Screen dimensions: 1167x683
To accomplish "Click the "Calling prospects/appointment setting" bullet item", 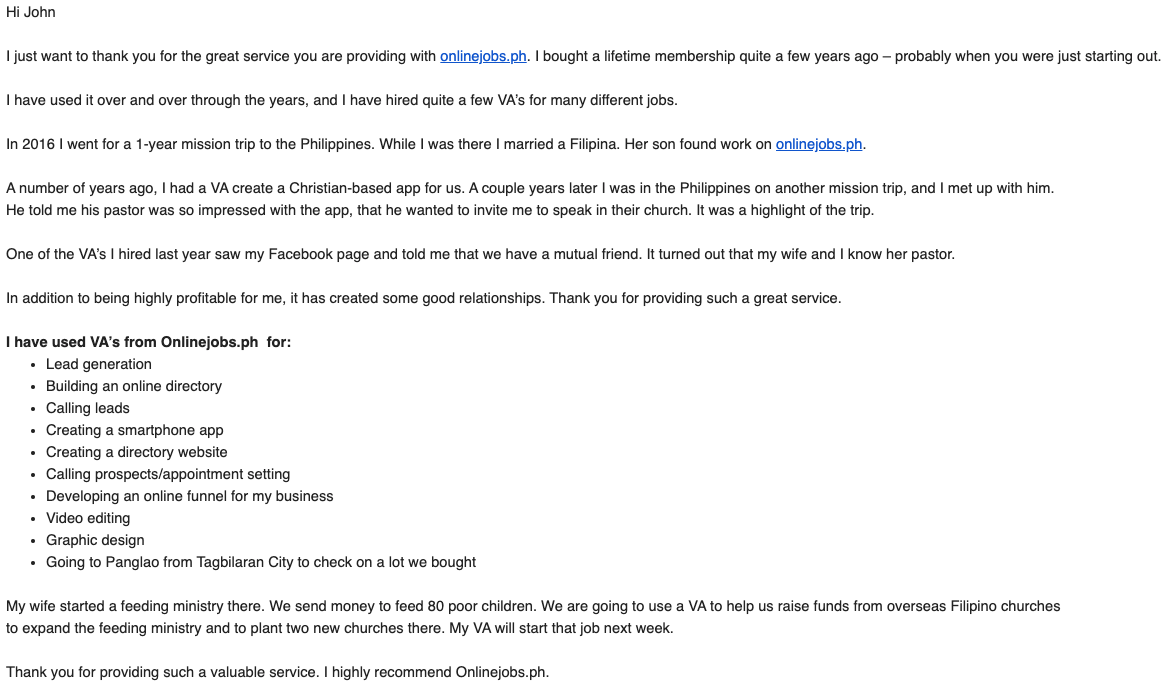I will (168, 474).
